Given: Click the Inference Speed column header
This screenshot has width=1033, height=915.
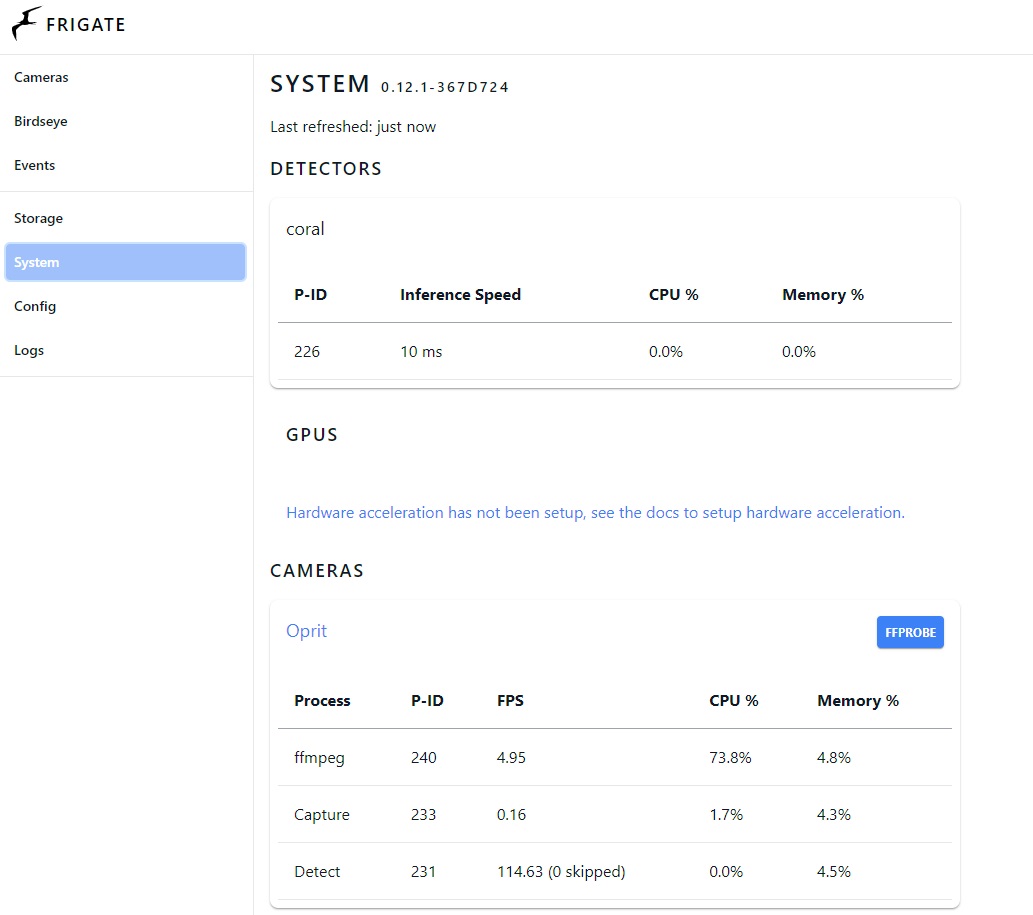Looking at the screenshot, I should pyautogui.click(x=460, y=295).
